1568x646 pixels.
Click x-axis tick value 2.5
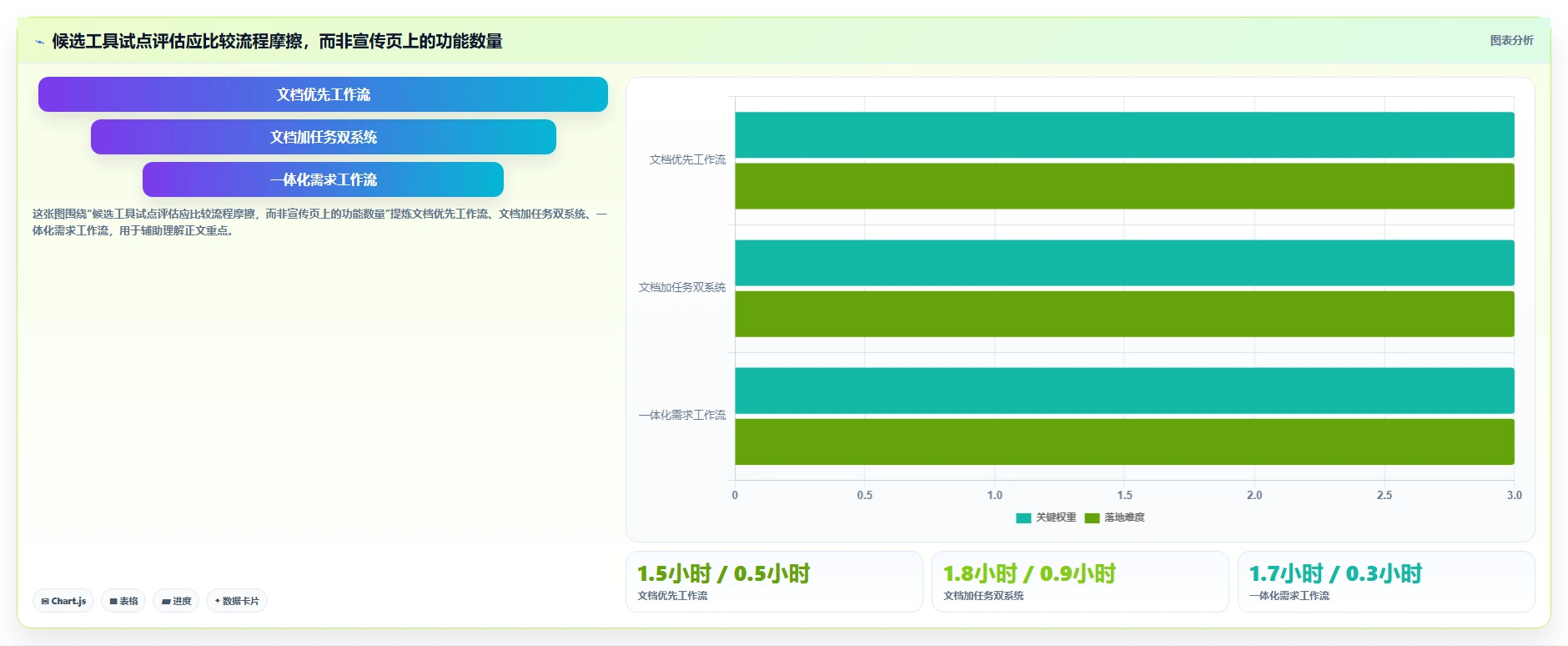pyautogui.click(x=1385, y=495)
